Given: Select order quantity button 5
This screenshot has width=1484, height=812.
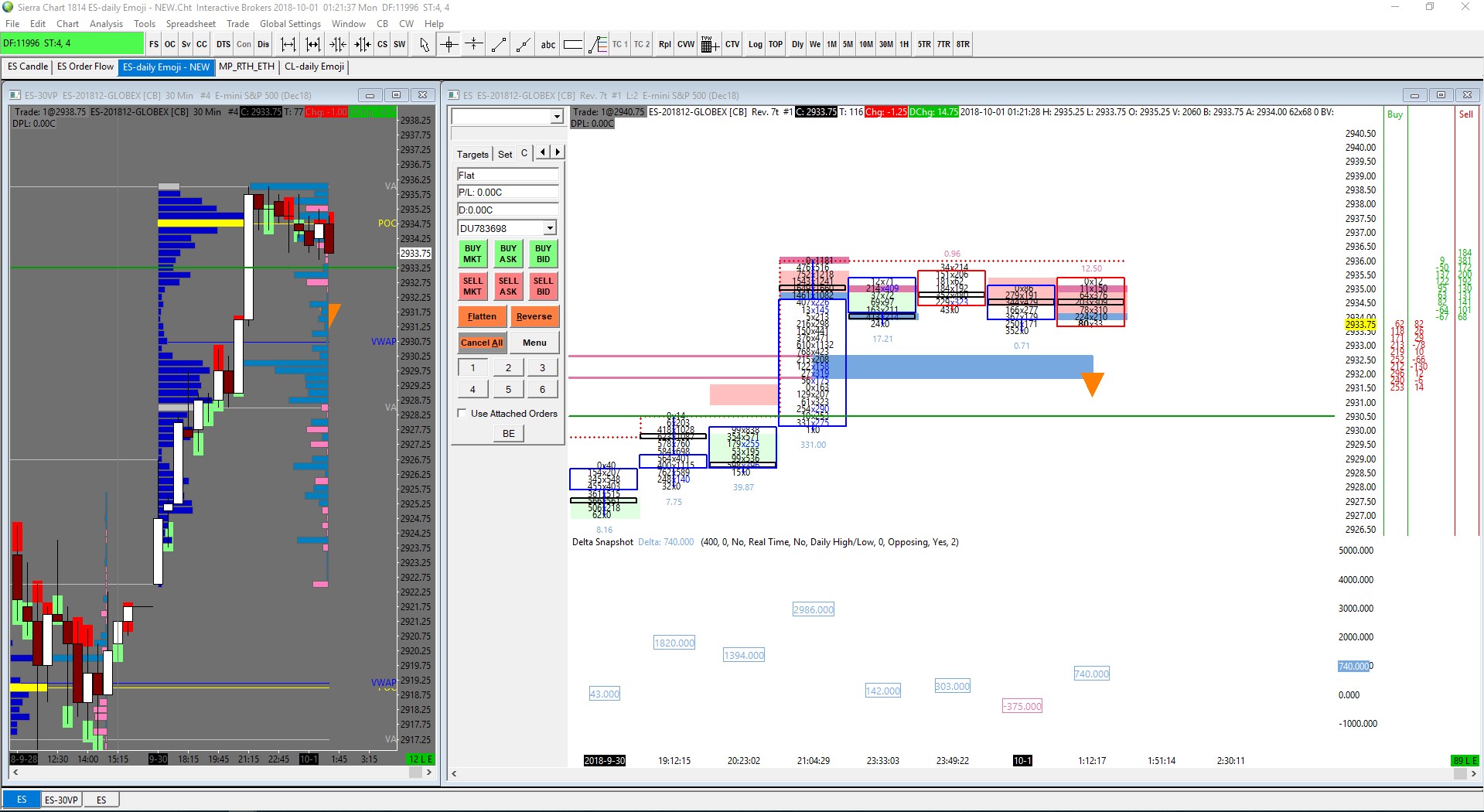Looking at the screenshot, I should point(508,389).
